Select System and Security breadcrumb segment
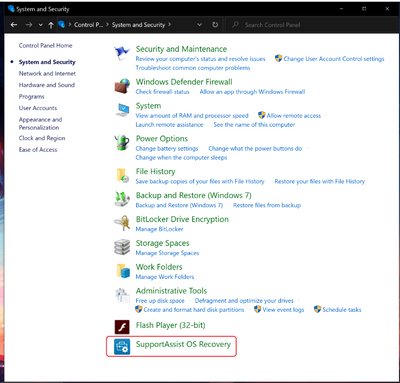The image size is (400, 383). coord(138,25)
